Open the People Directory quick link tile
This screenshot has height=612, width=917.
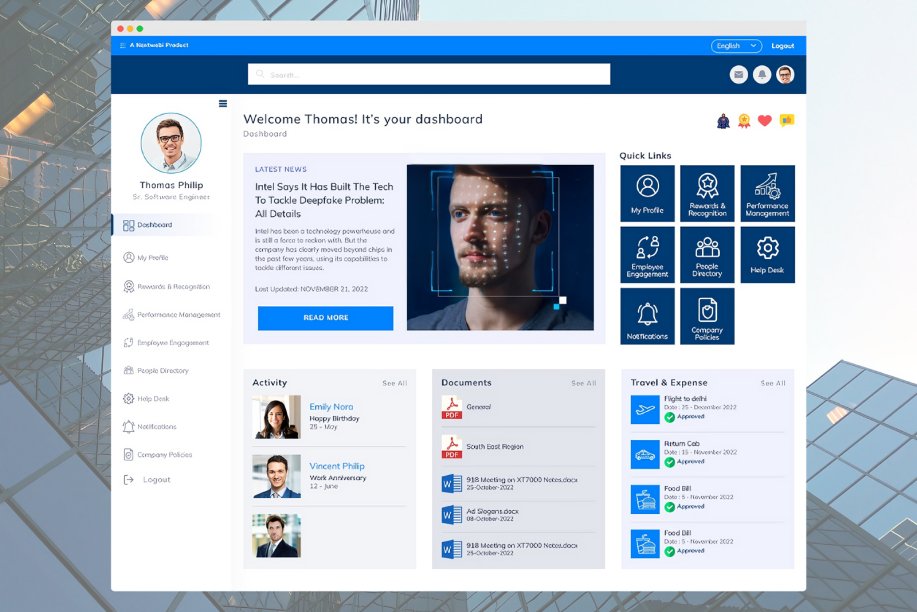tap(707, 254)
